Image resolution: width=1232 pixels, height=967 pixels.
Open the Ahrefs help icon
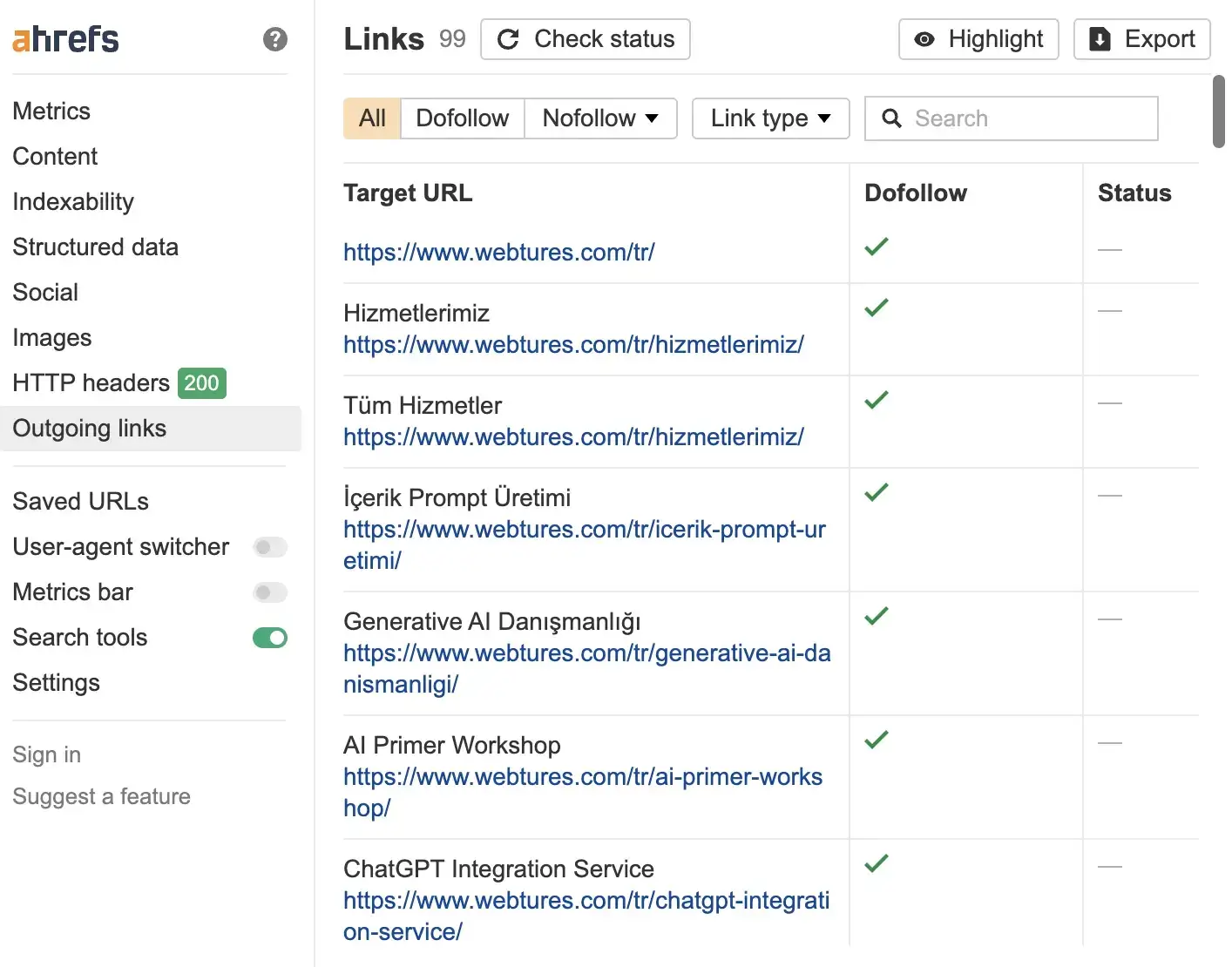[x=274, y=39]
